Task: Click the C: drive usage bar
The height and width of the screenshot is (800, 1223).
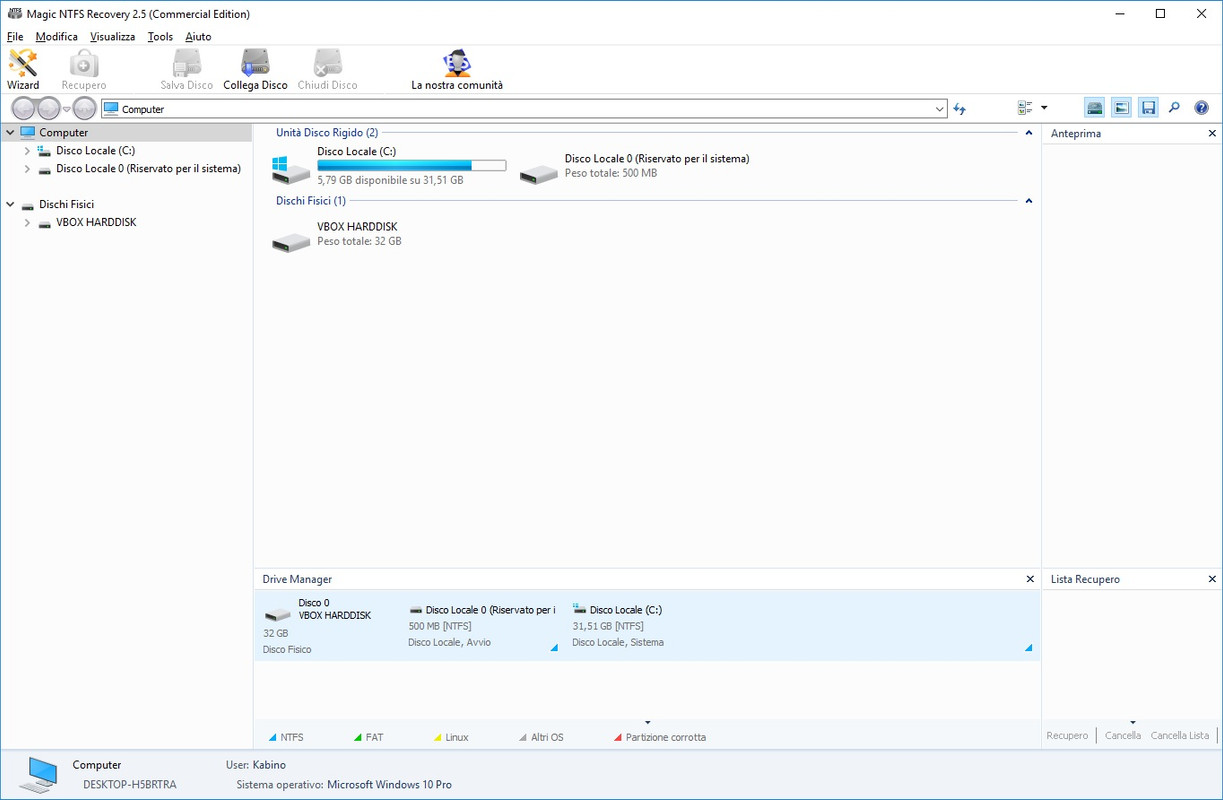Action: 411,165
